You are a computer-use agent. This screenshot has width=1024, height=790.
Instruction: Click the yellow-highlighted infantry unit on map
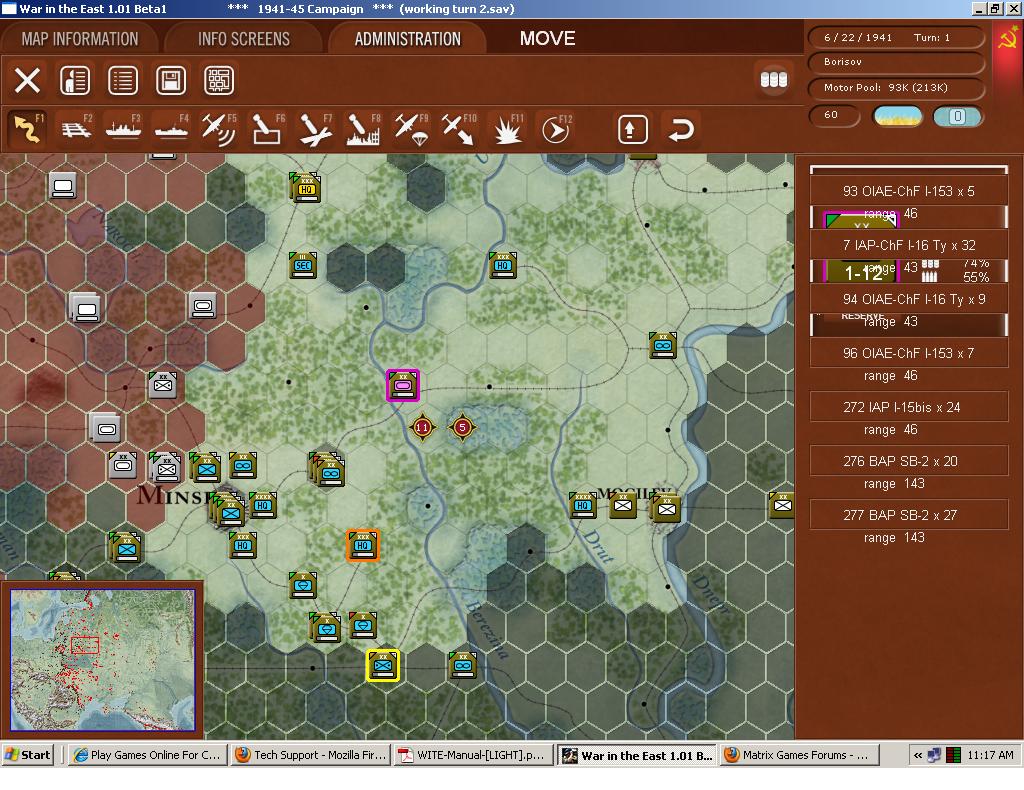pyautogui.click(x=383, y=665)
